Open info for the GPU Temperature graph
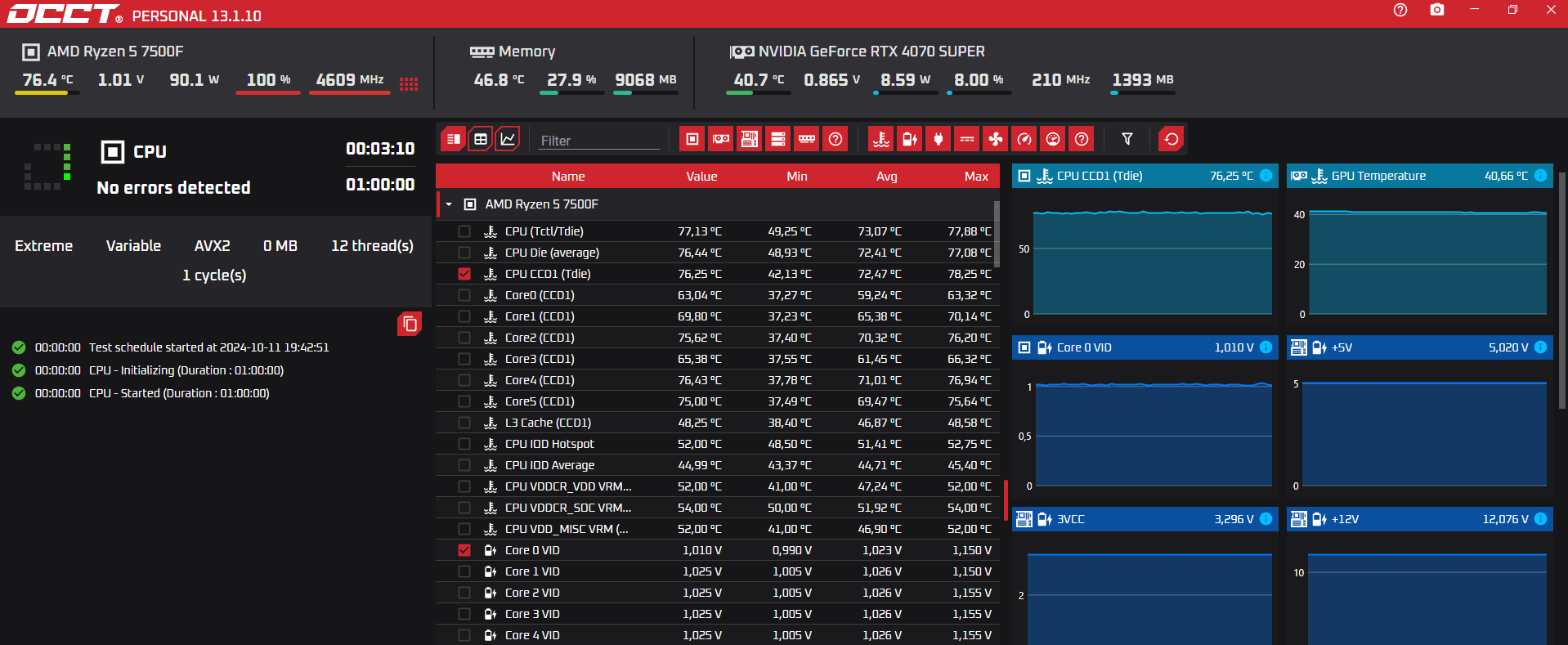Image resolution: width=1568 pixels, height=645 pixels. click(1540, 176)
